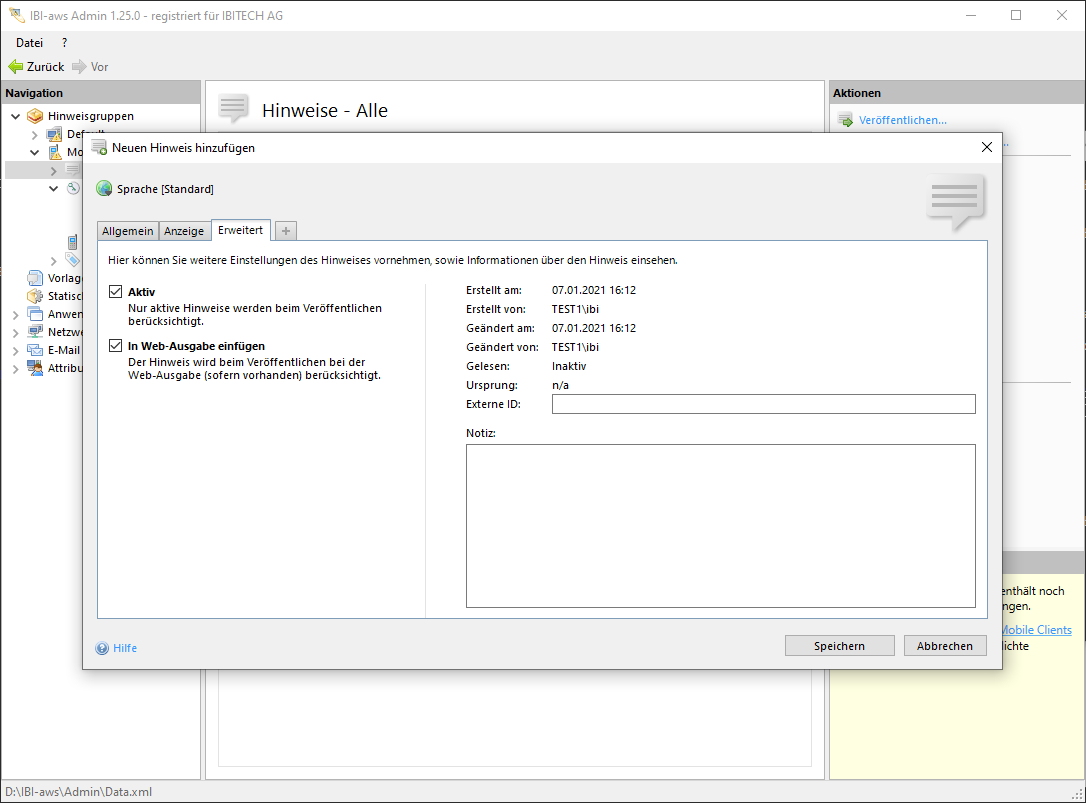
Task: Expand the Default group node
Action: (x=35, y=134)
